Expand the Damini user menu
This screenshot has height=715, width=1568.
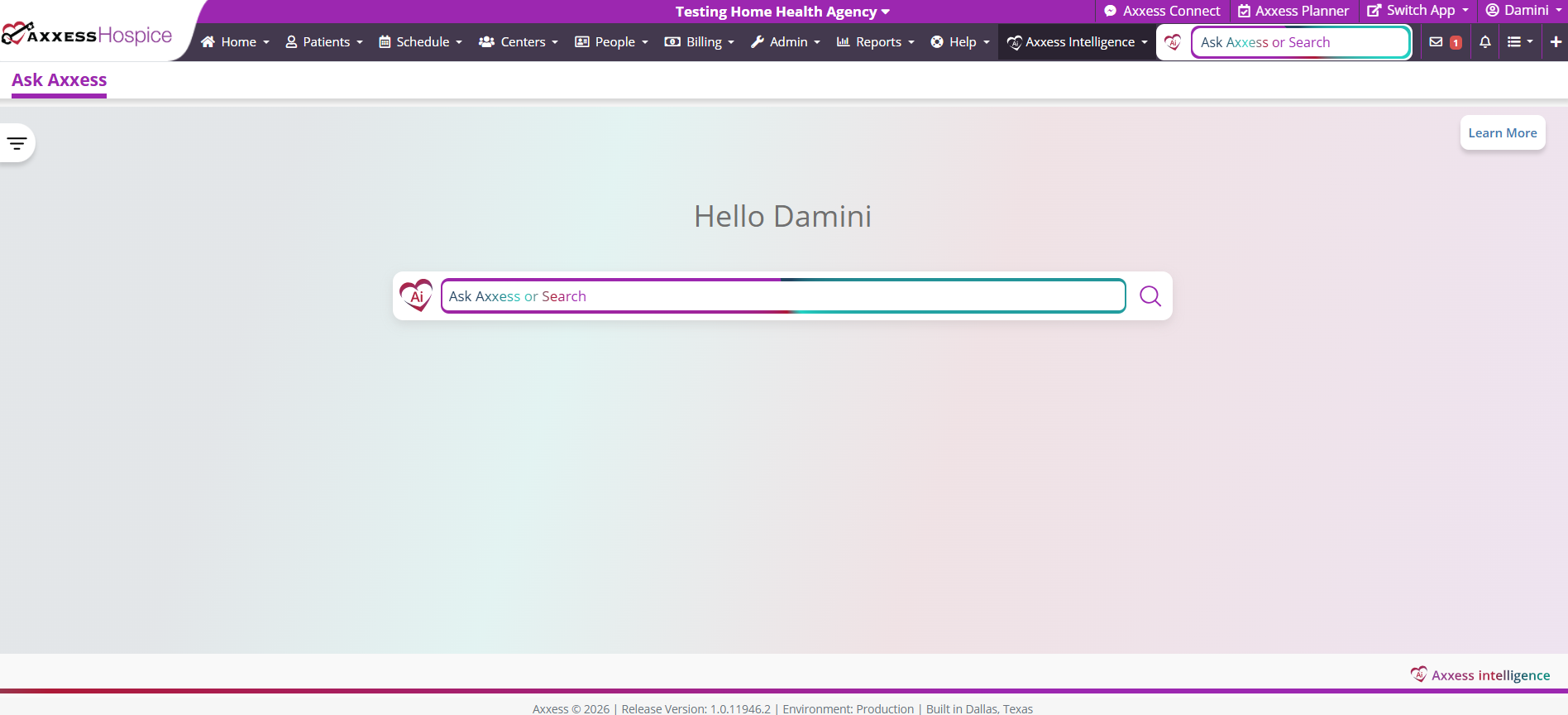click(1523, 11)
